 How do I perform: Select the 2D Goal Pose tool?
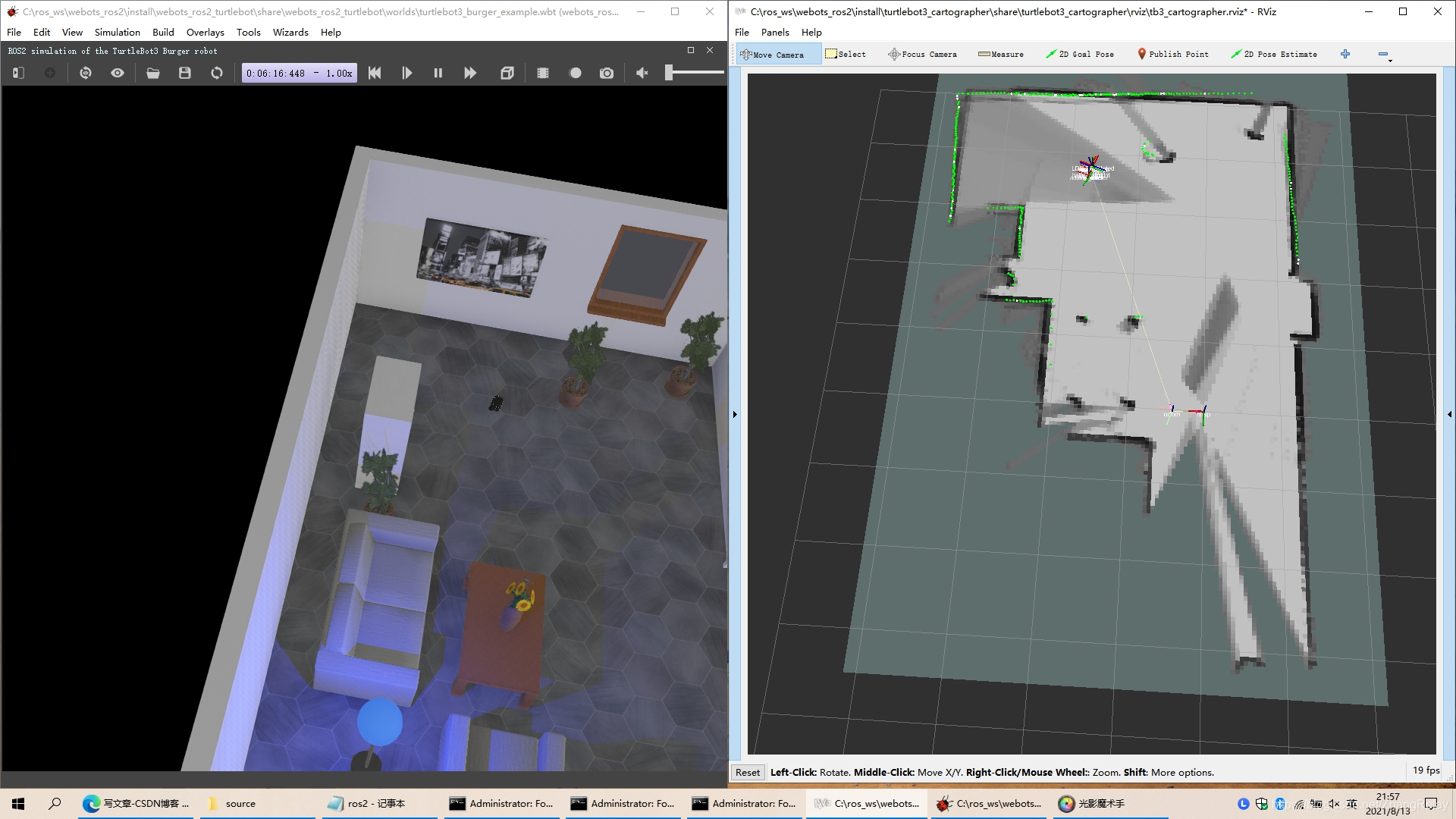tap(1080, 54)
